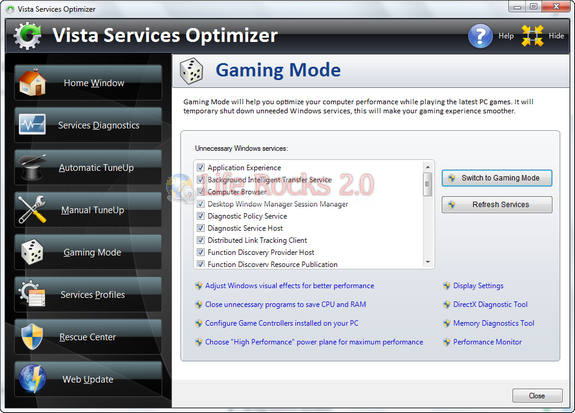
Task: Open the Rescue Center section
Action: (88, 337)
